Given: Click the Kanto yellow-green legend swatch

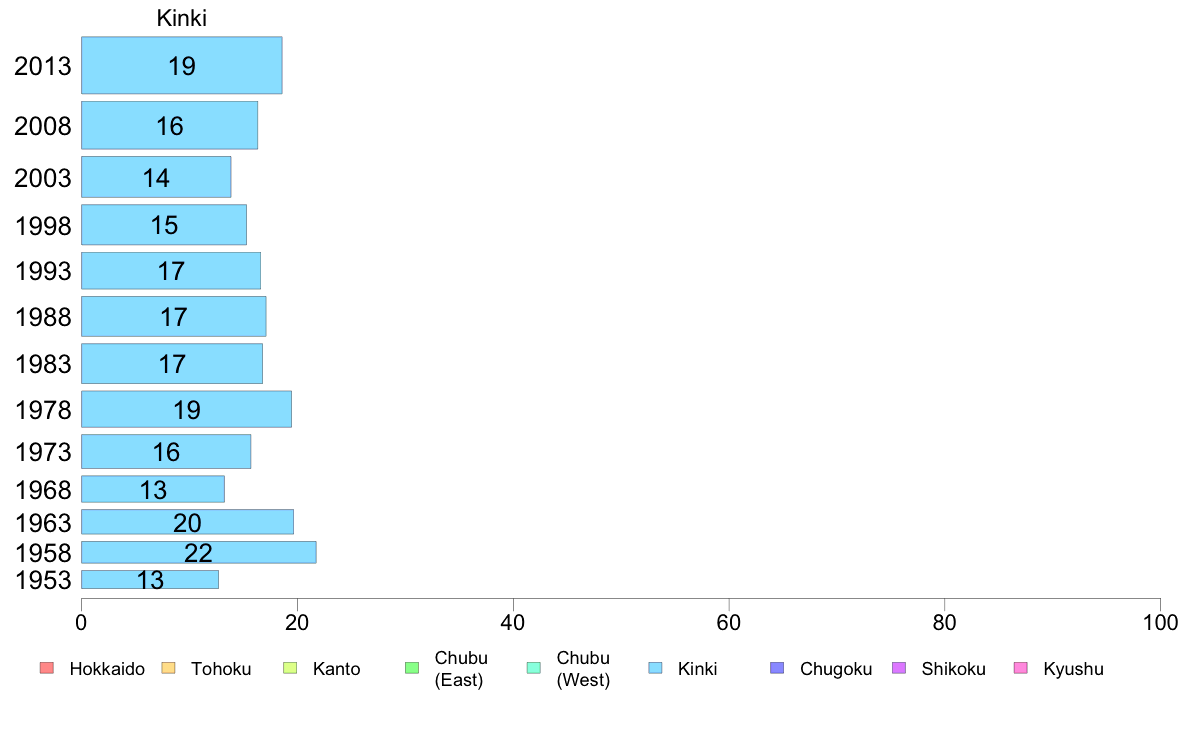Looking at the screenshot, I should 290,668.
